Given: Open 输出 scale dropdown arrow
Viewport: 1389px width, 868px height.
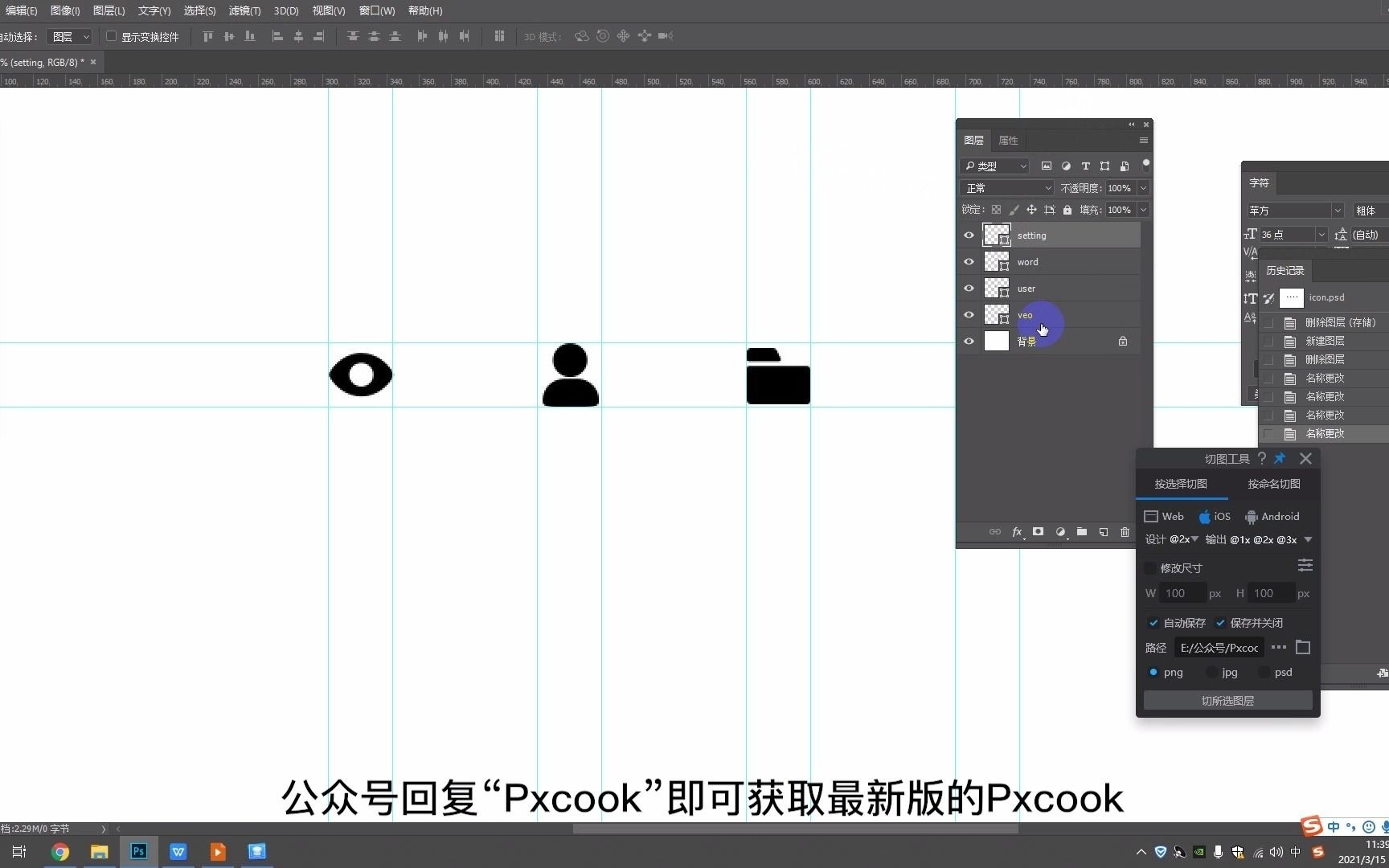Looking at the screenshot, I should tap(1308, 539).
